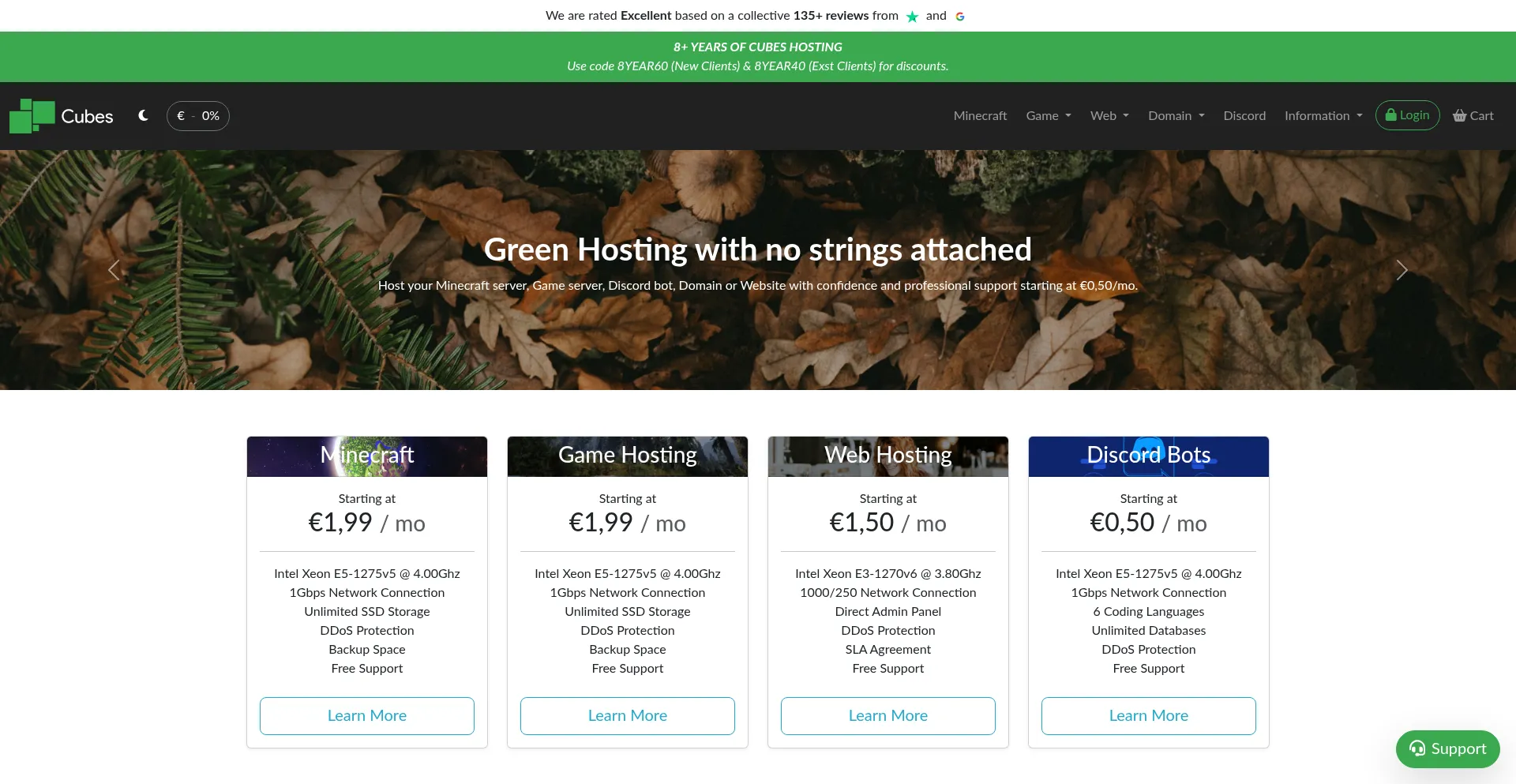This screenshot has height=784, width=1516.
Task: Click Learn More under Minecraft plan
Action: tap(367, 715)
